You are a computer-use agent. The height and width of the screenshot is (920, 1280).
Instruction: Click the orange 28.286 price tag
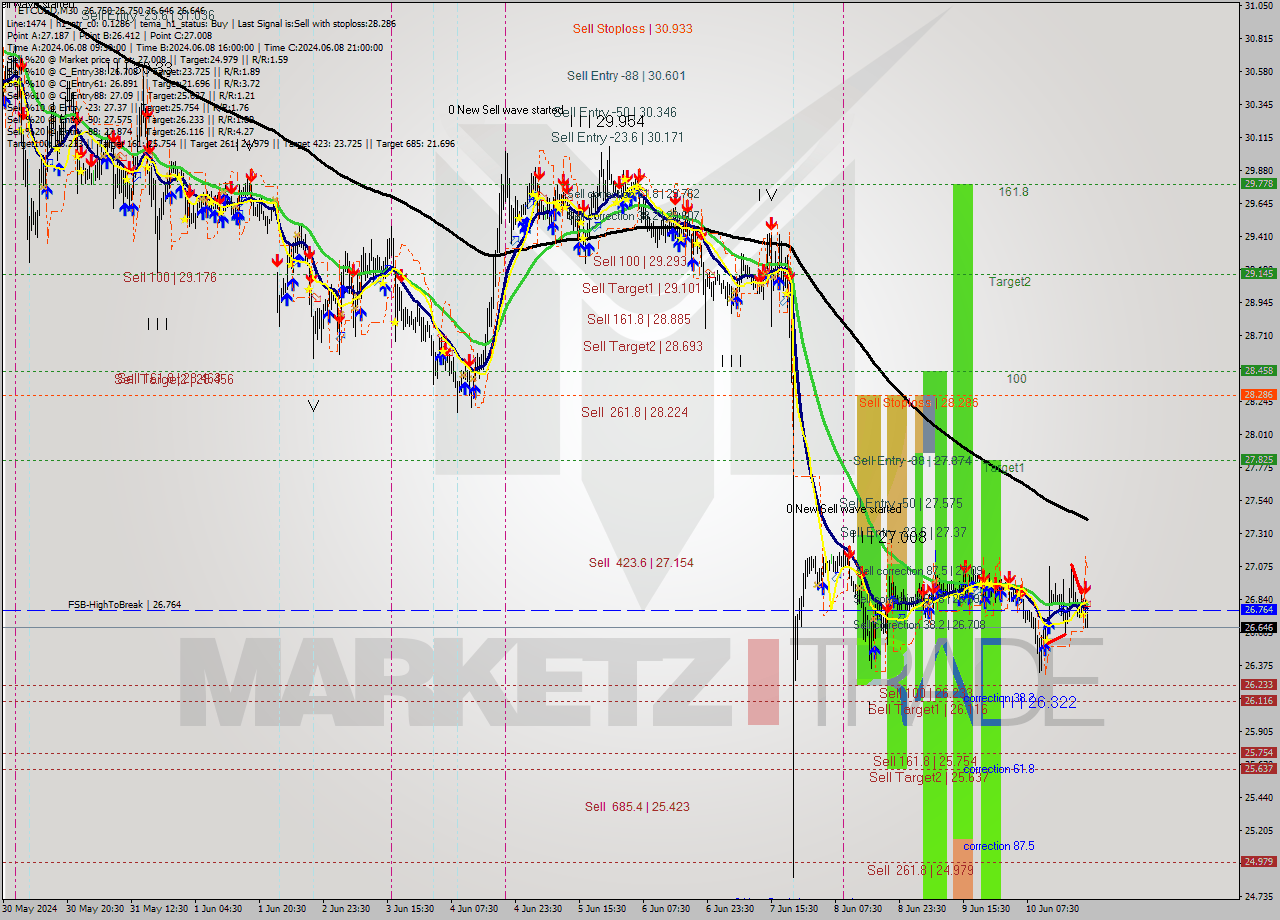click(1258, 395)
